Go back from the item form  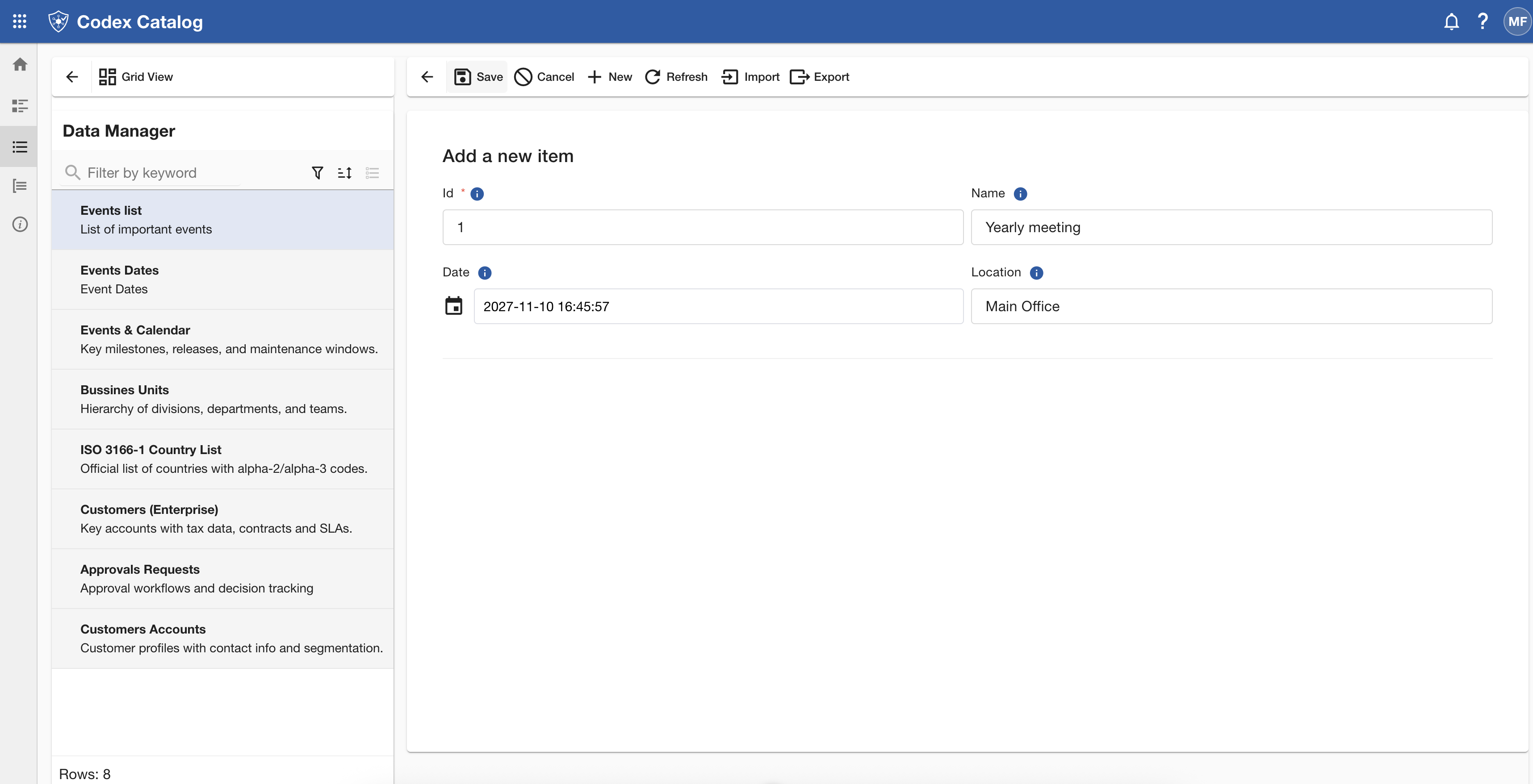[x=427, y=77]
